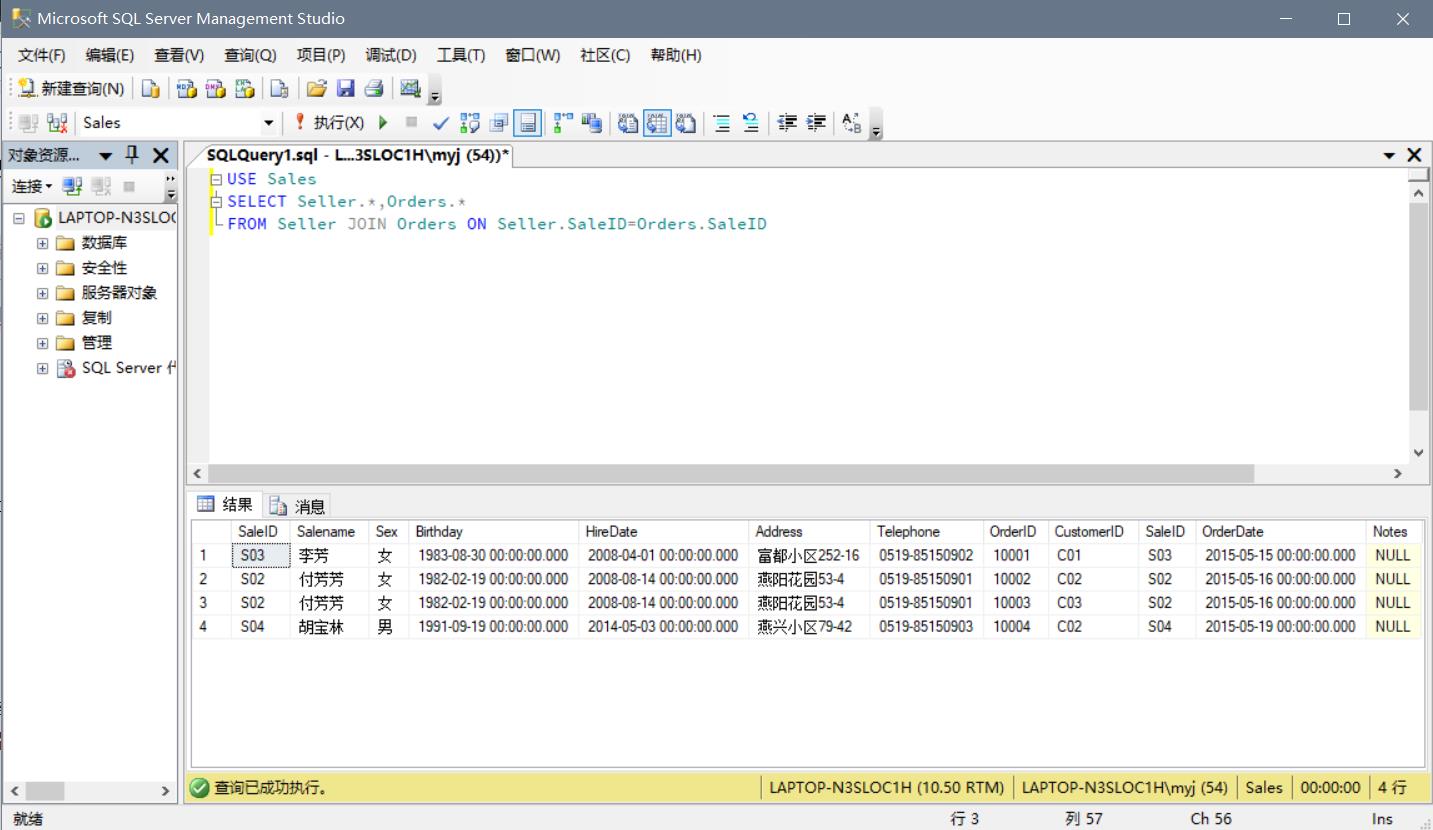This screenshot has height=830, width=1433.
Task: Open an Analysis Services DMX Query
Action: click(x=216, y=89)
